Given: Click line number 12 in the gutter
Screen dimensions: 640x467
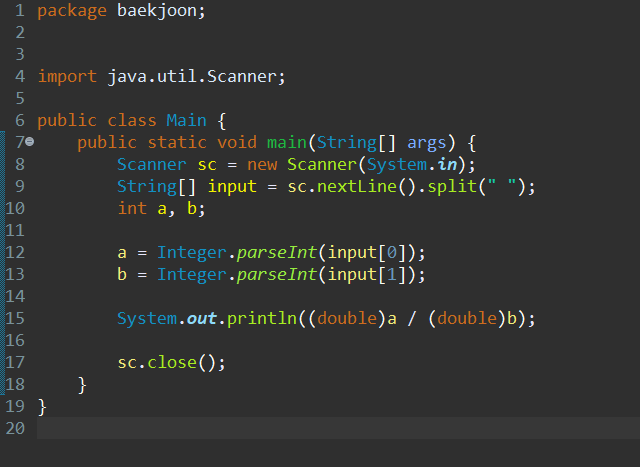Looking at the screenshot, I should 15,253.
